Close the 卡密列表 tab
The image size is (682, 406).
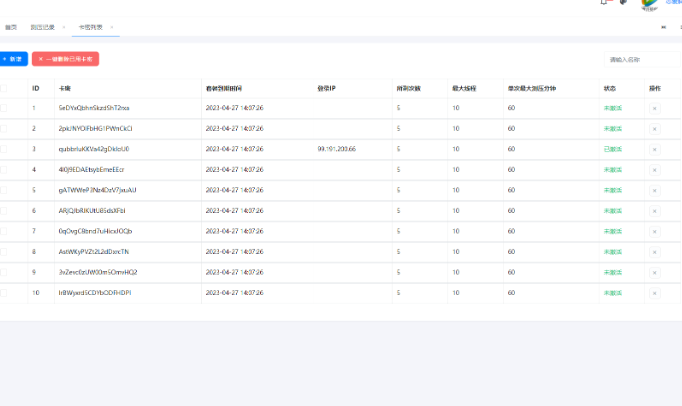(x=111, y=27)
